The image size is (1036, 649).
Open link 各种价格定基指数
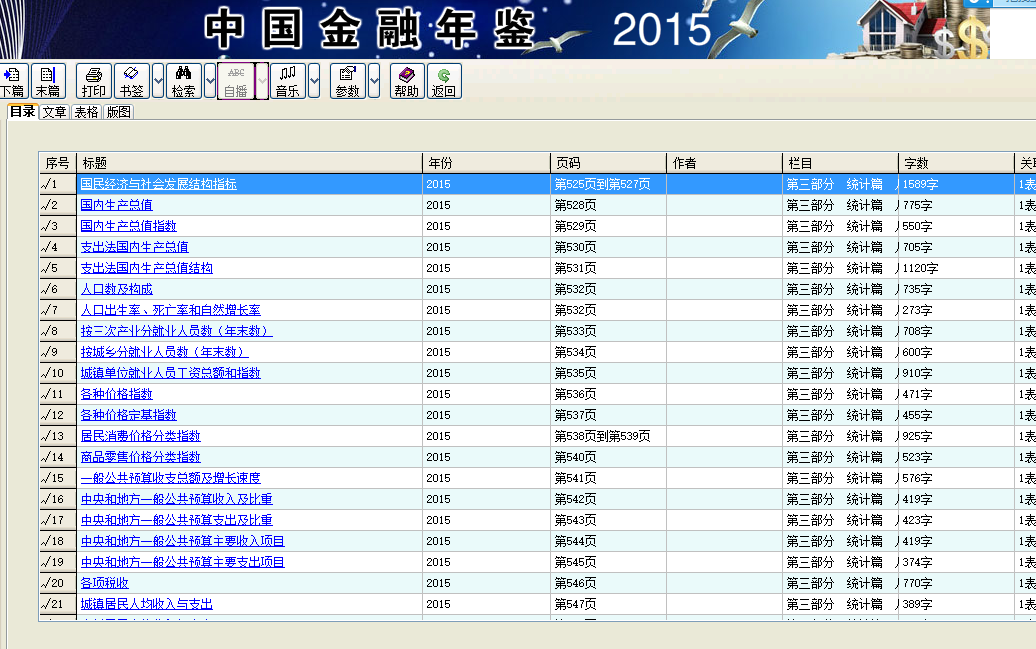(128, 415)
